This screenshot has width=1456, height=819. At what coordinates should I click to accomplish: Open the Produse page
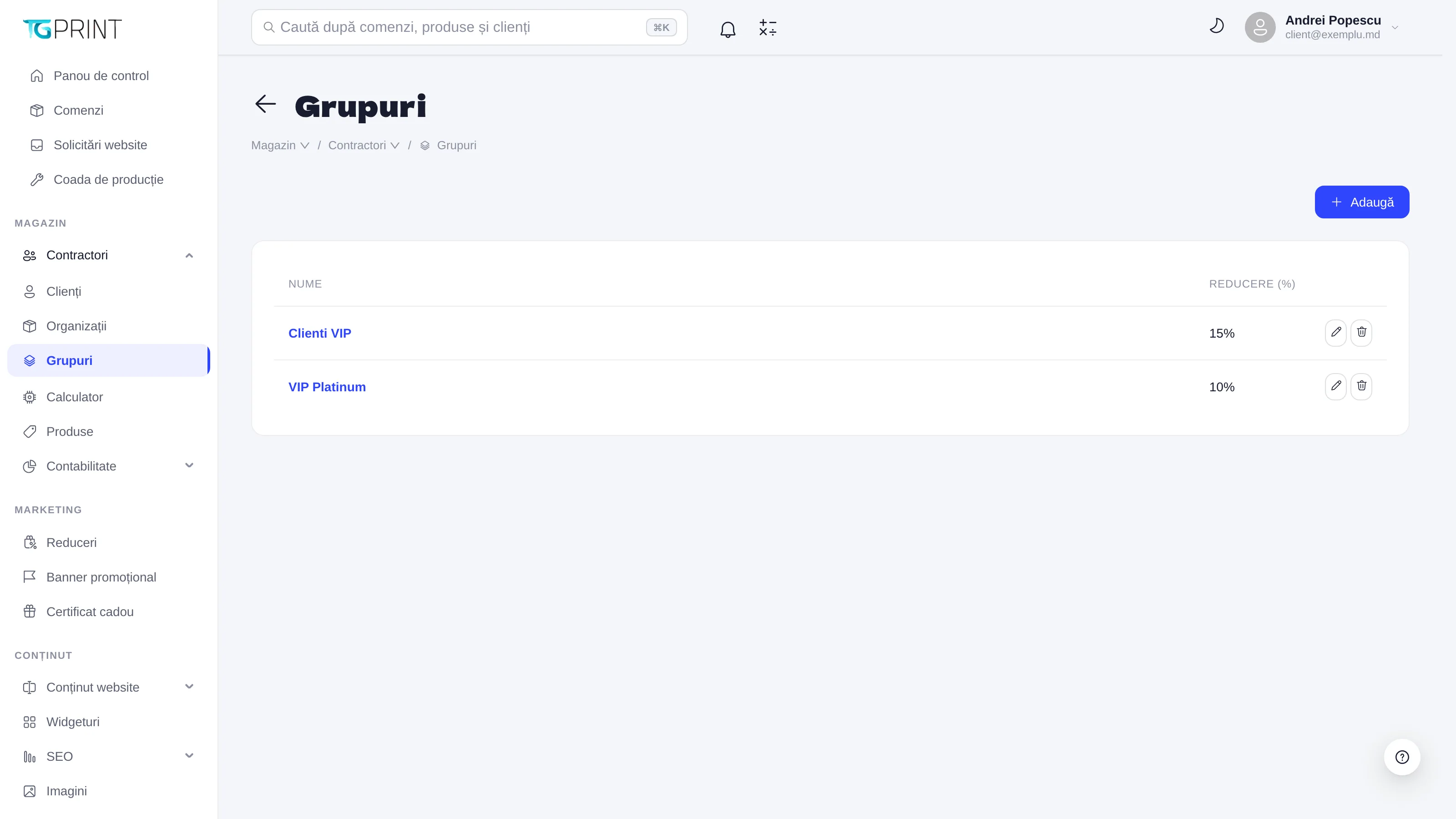pos(109,431)
